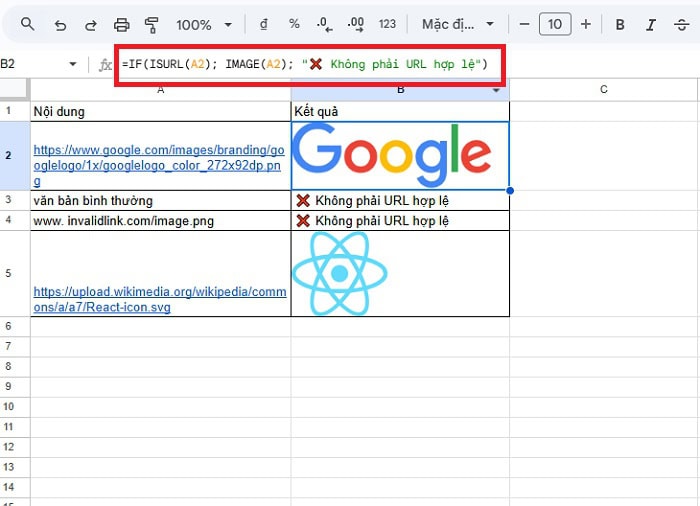Expand the name box dropdown arrow
The height and width of the screenshot is (506, 700).
pyautogui.click(x=73, y=64)
